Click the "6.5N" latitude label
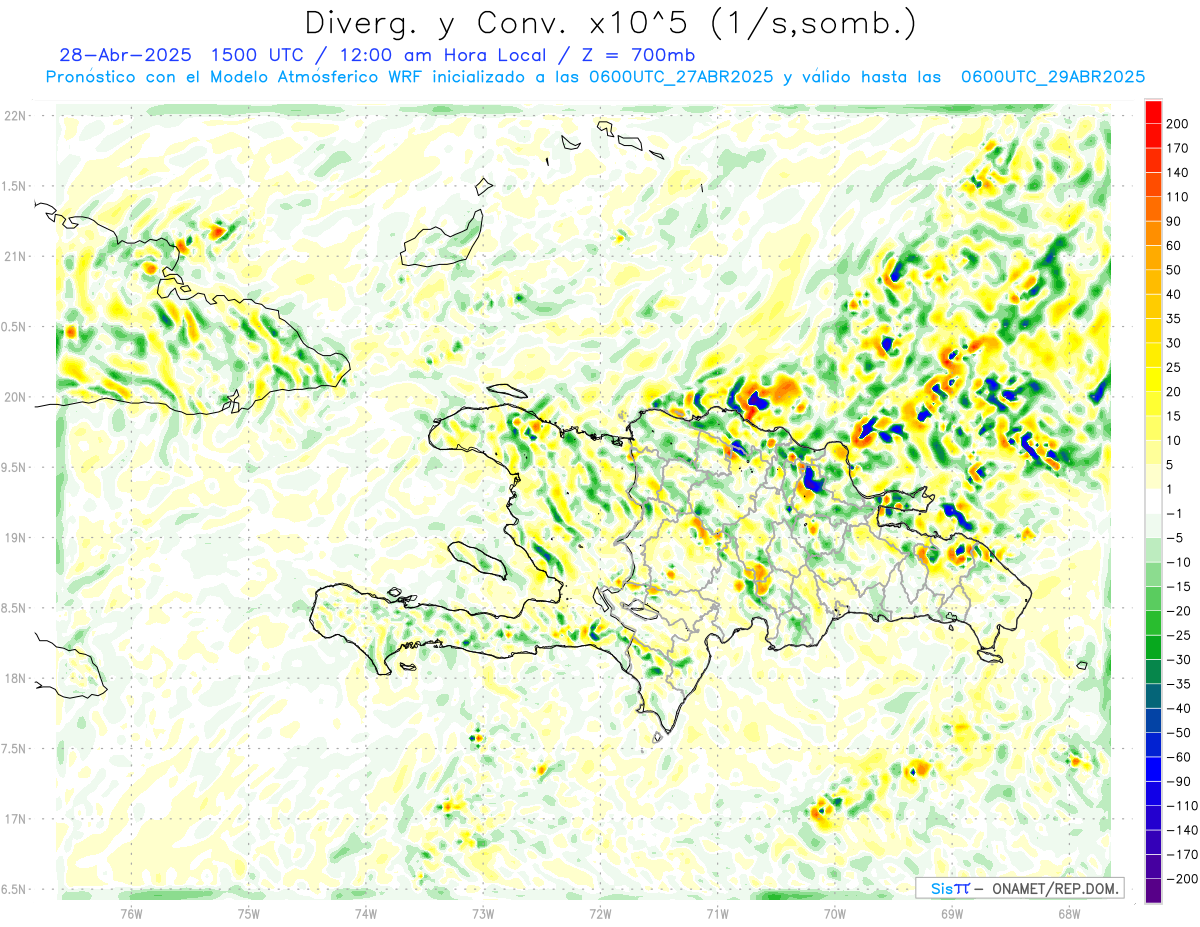1200x927 pixels. [x=15, y=889]
